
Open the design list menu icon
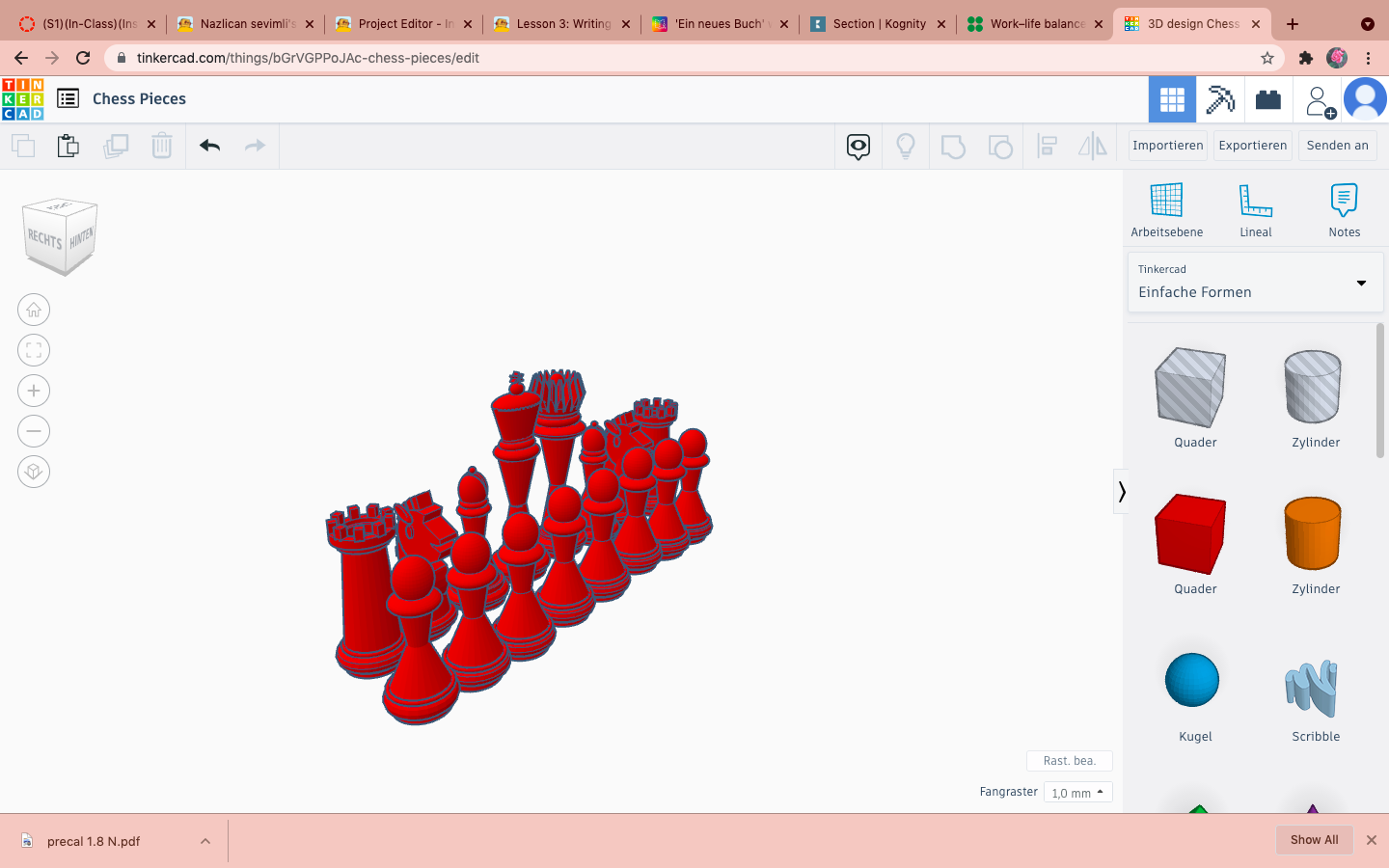(68, 98)
